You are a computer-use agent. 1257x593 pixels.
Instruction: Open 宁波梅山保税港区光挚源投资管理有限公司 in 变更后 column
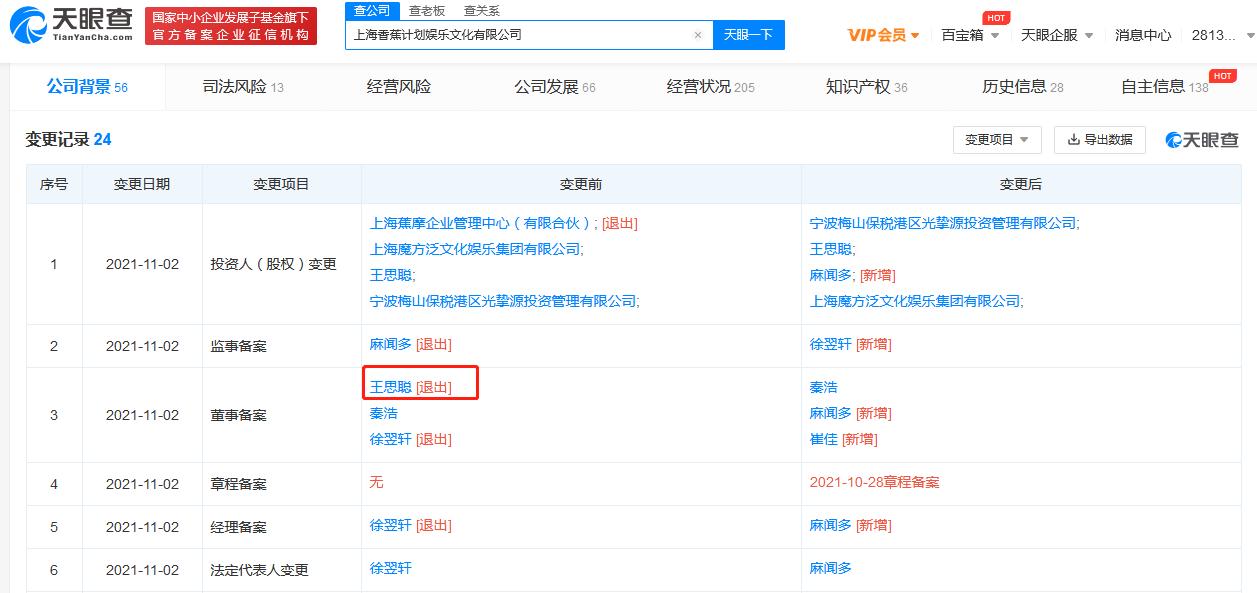click(x=944, y=223)
